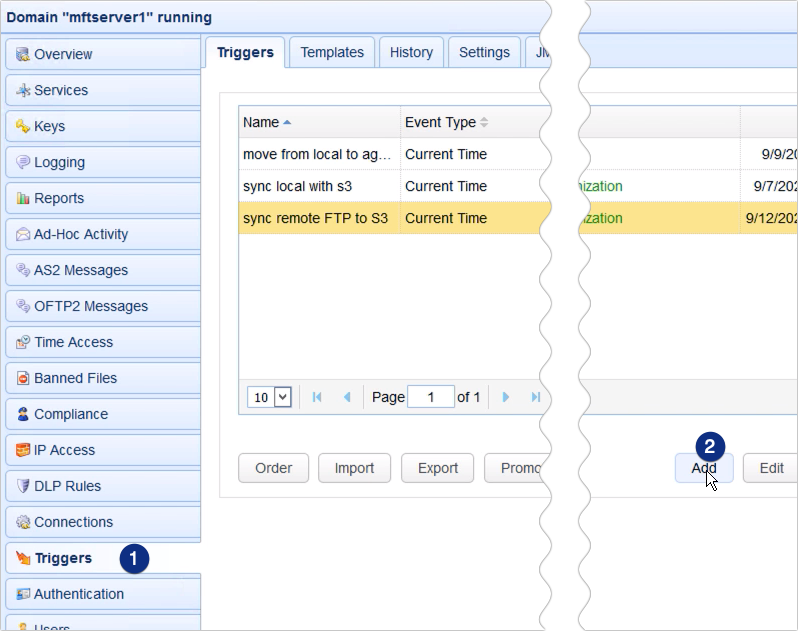Screen dimensions: 798x631
Task: Click the Logging speech bubble icon
Action: pos(22,162)
